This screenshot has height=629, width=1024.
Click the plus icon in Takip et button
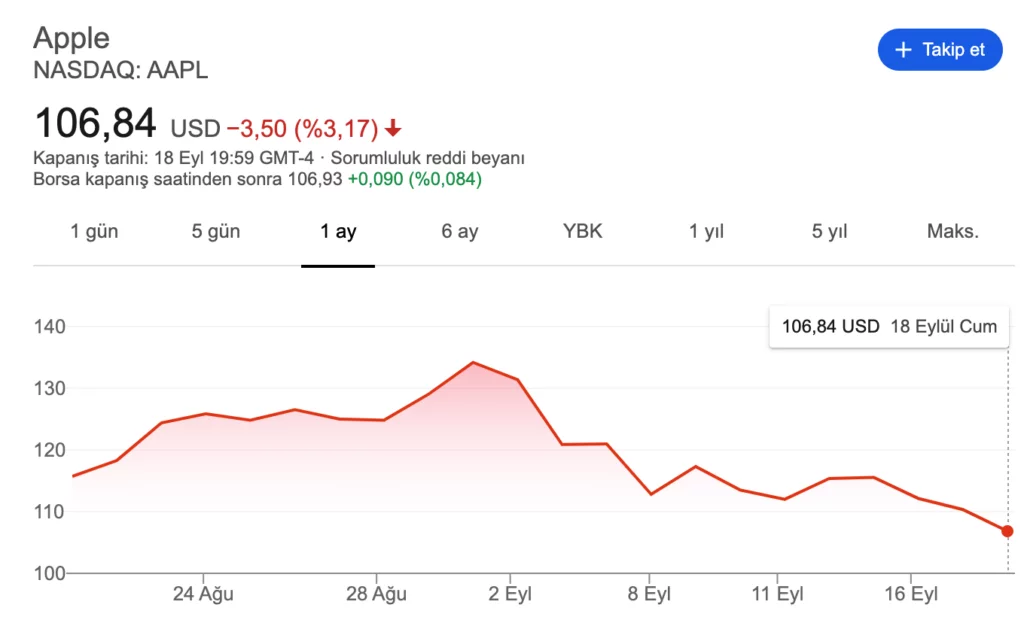(903, 50)
